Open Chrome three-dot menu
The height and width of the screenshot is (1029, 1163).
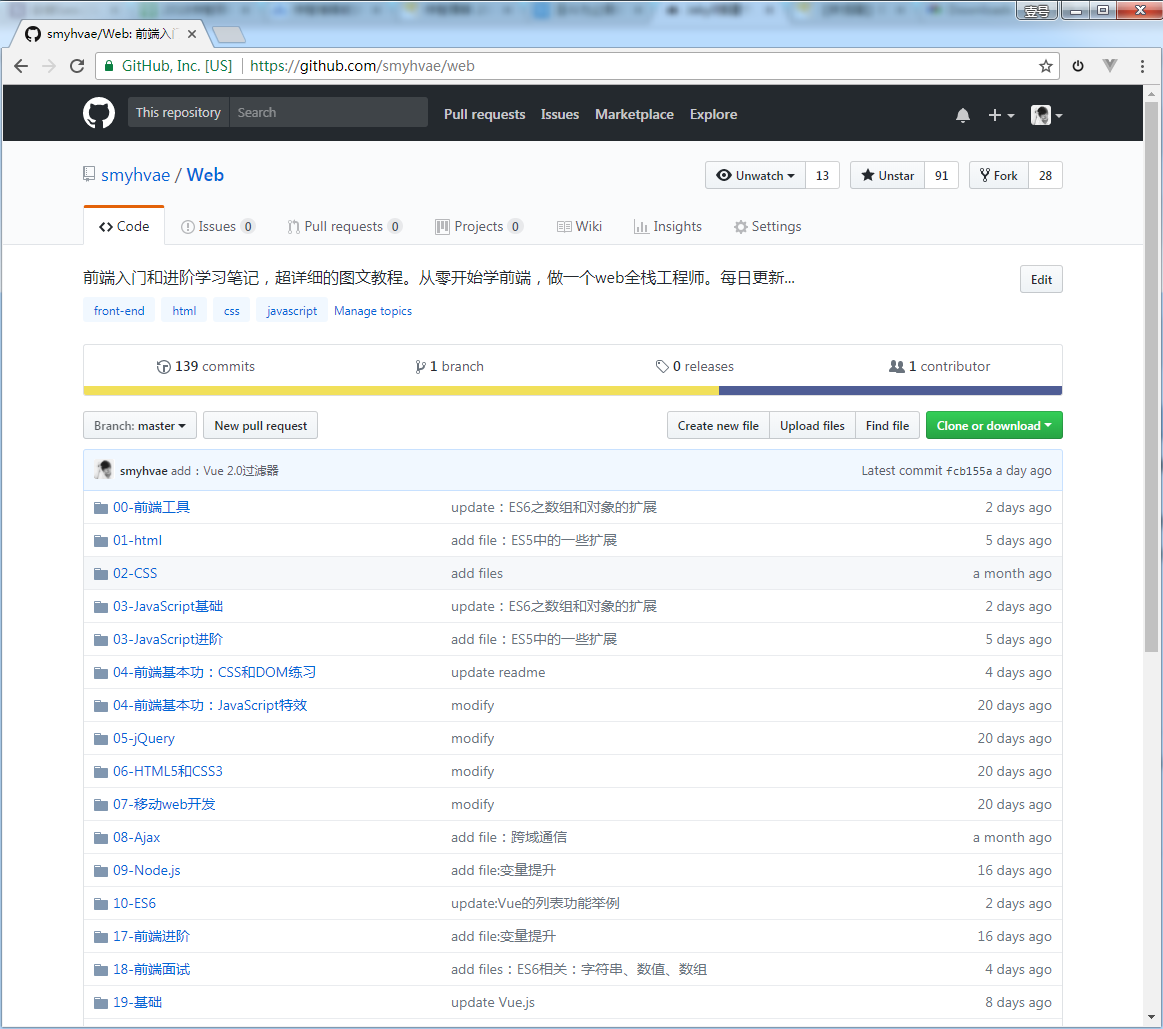(1142, 66)
